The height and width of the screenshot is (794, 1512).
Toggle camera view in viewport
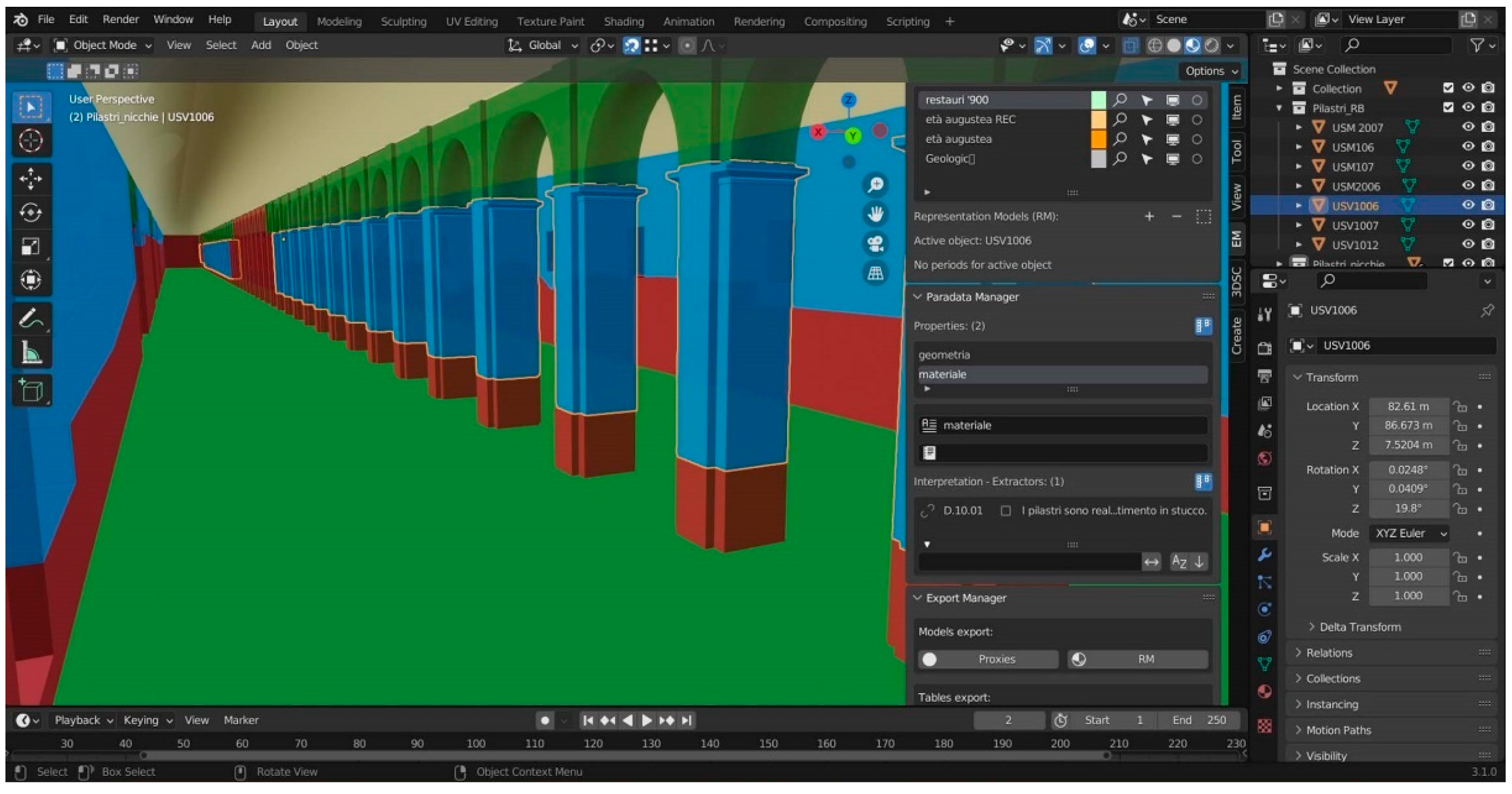click(x=875, y=243)
